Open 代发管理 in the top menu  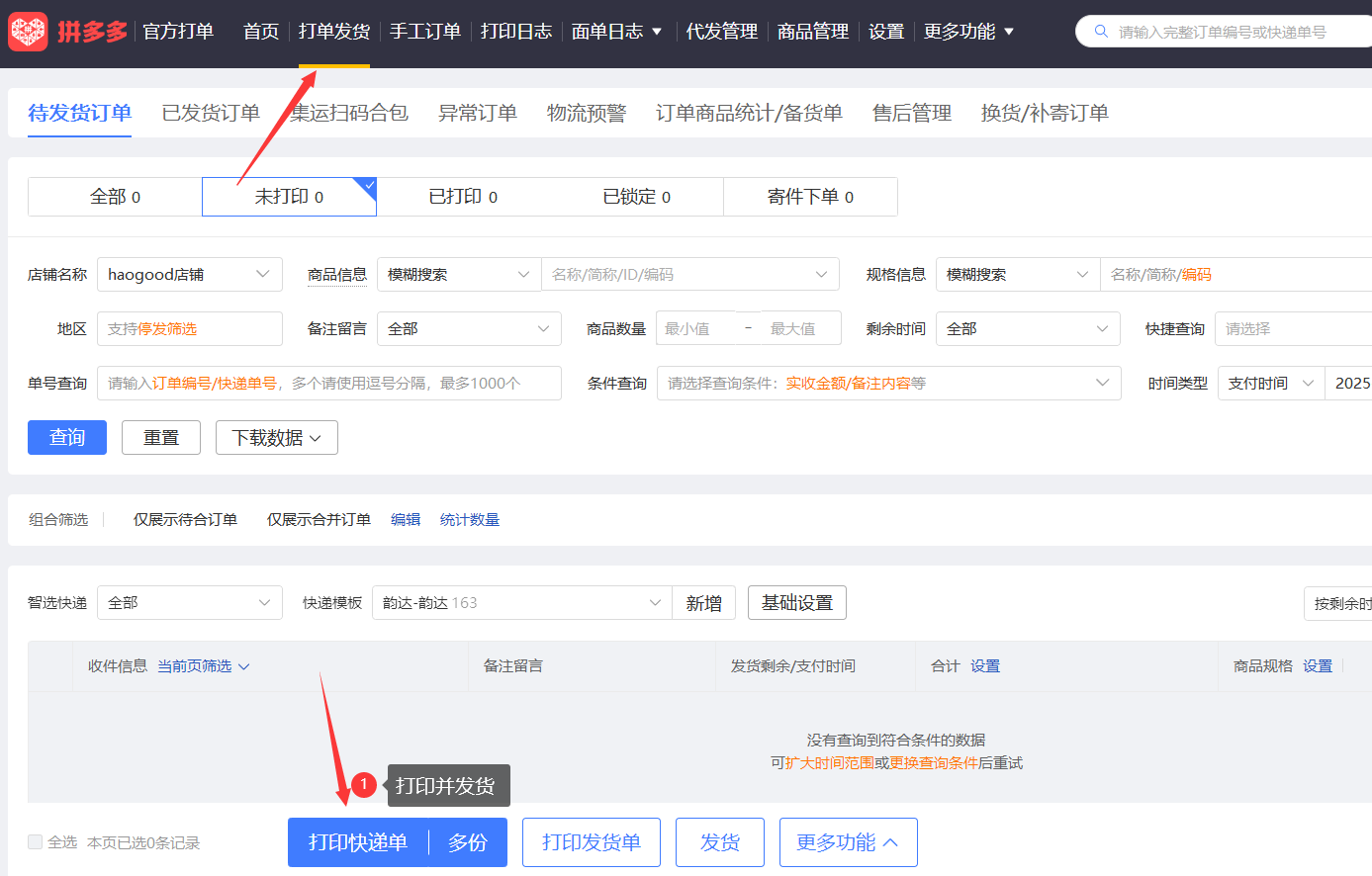pos(721,32)
